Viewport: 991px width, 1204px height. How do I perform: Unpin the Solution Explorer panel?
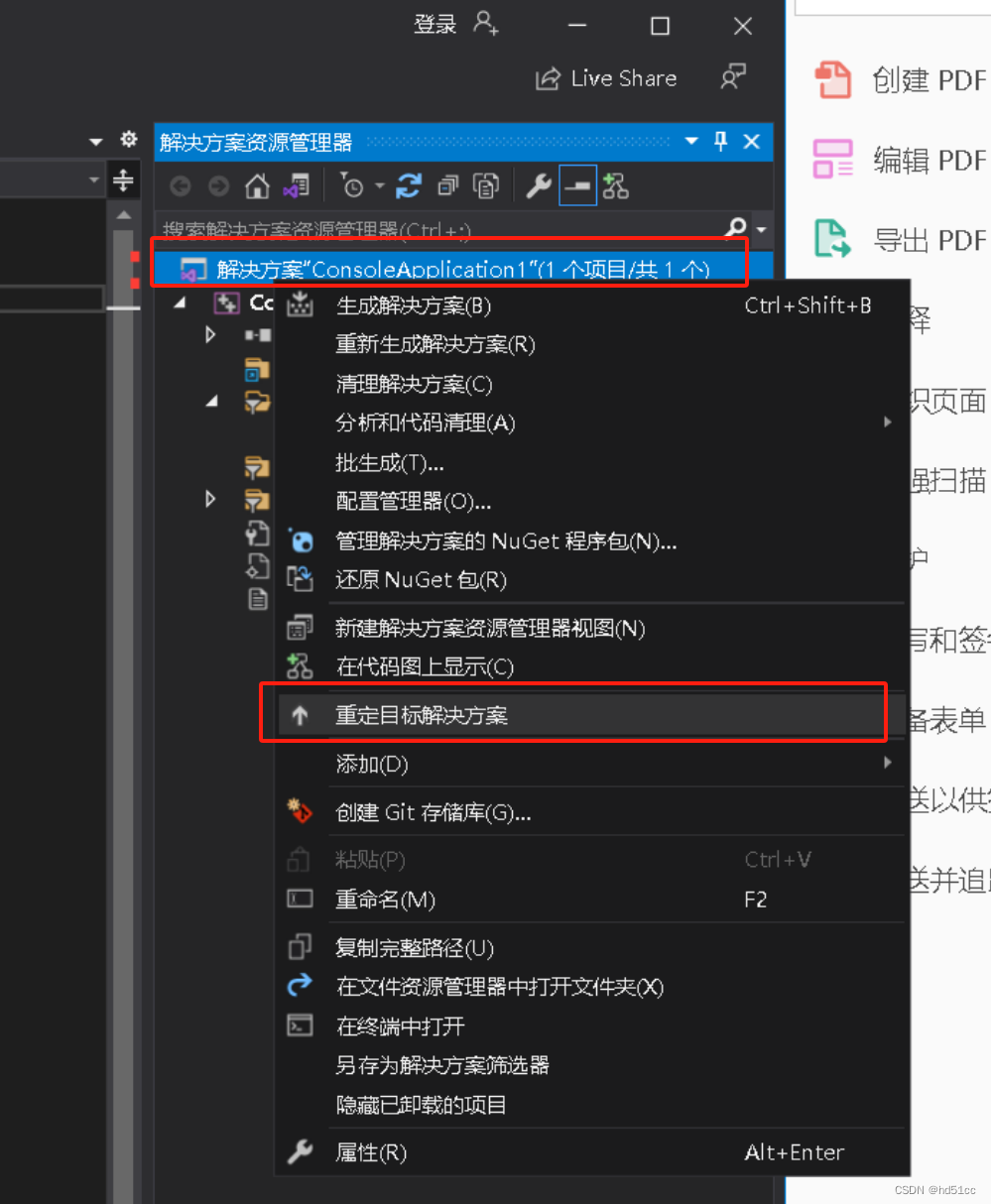pyautogui.click(x=720, y=142)
